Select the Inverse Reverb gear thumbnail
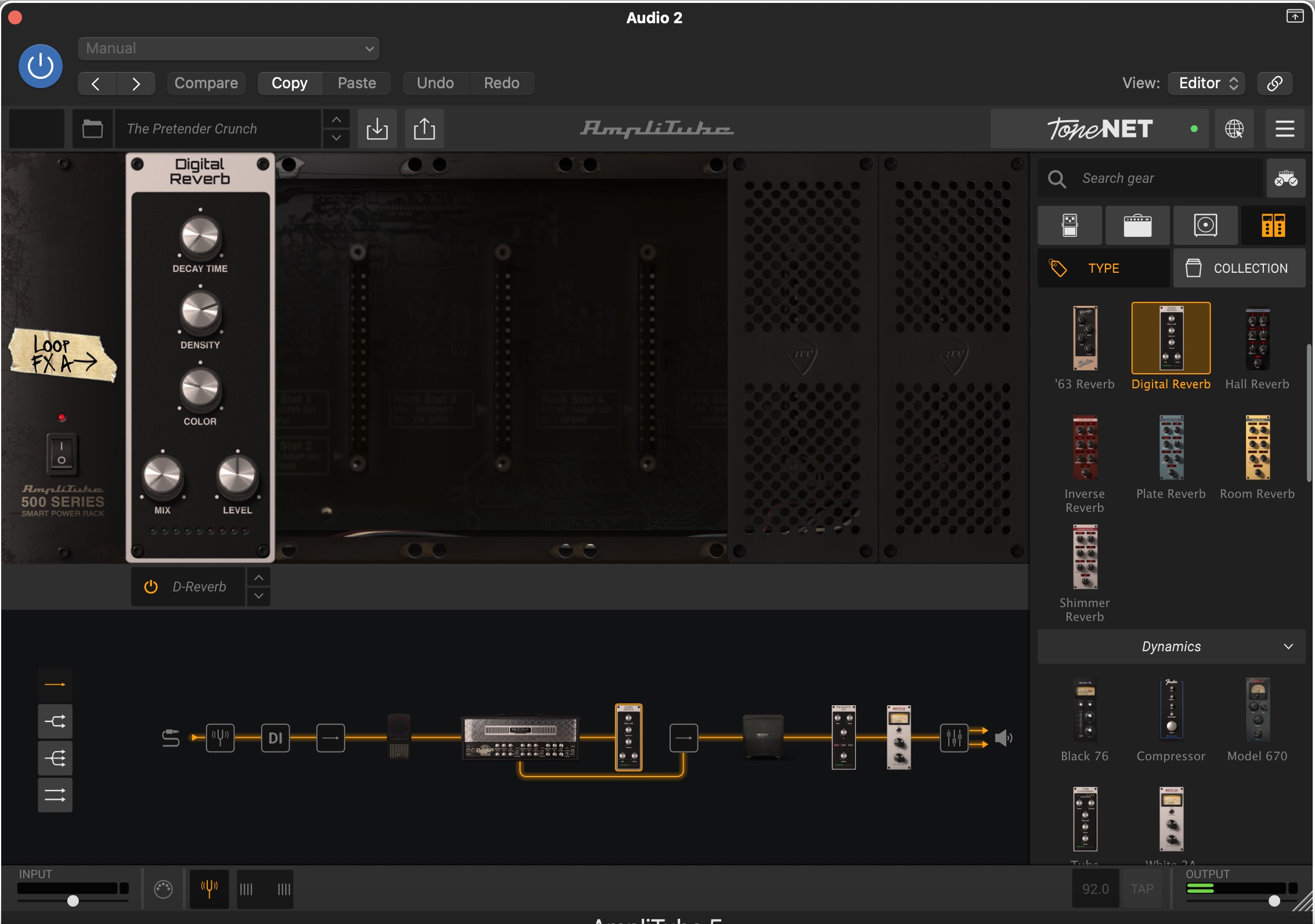Screen dimensions: 1315x924 pos(1085,447)
